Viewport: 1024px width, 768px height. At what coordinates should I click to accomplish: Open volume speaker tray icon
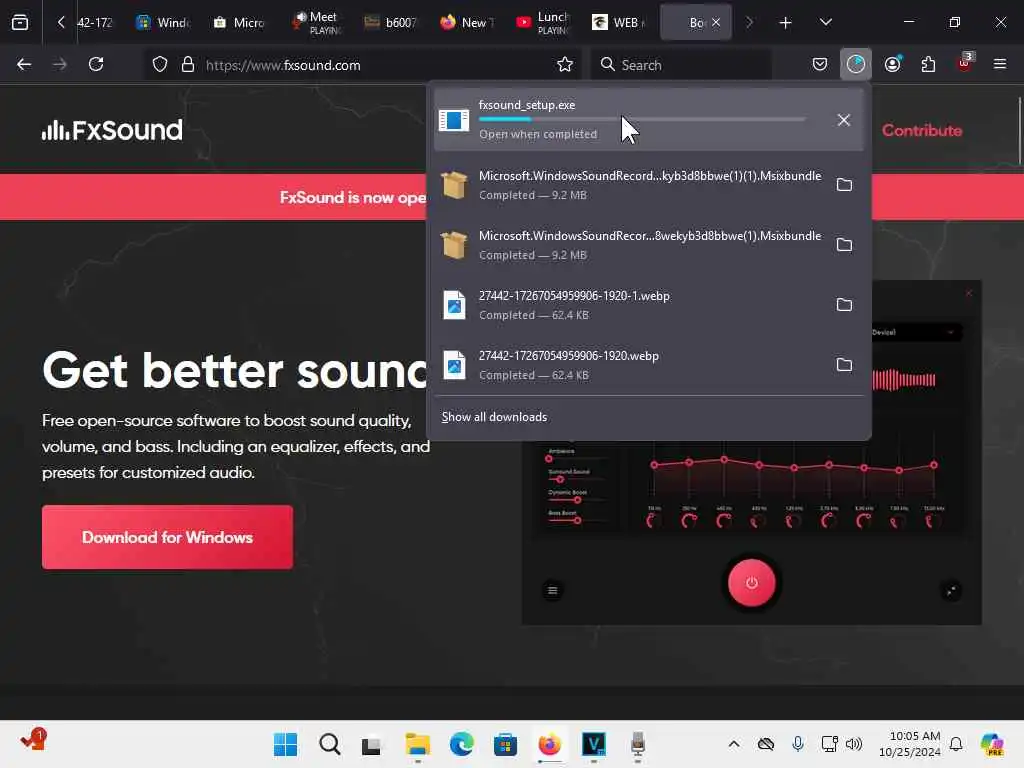pyautogui.click(x=854, y=744)
